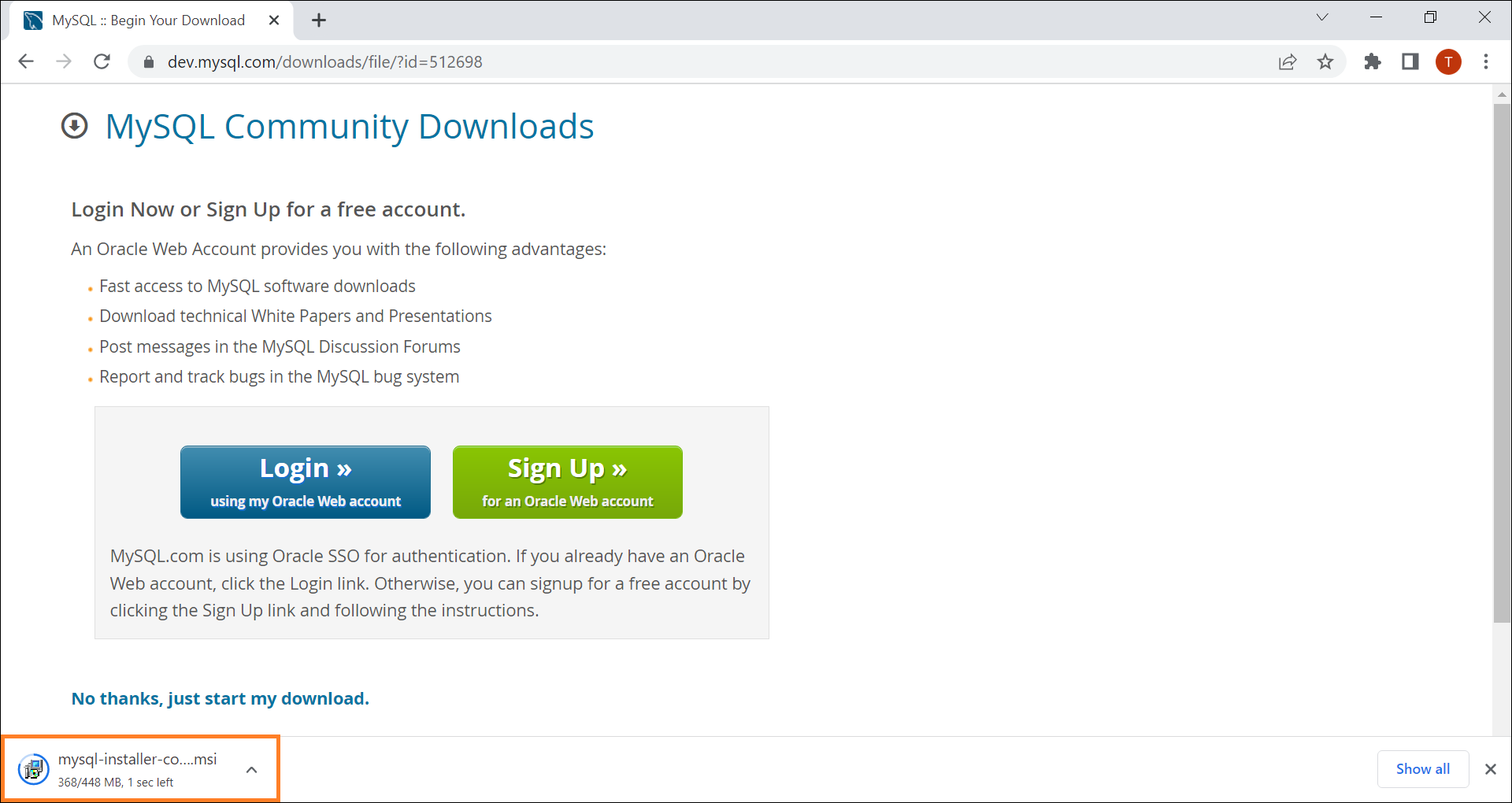Viewport: 1512px width, 803px height.
Task: Go back to the previous page
Action: pos(26,61)
